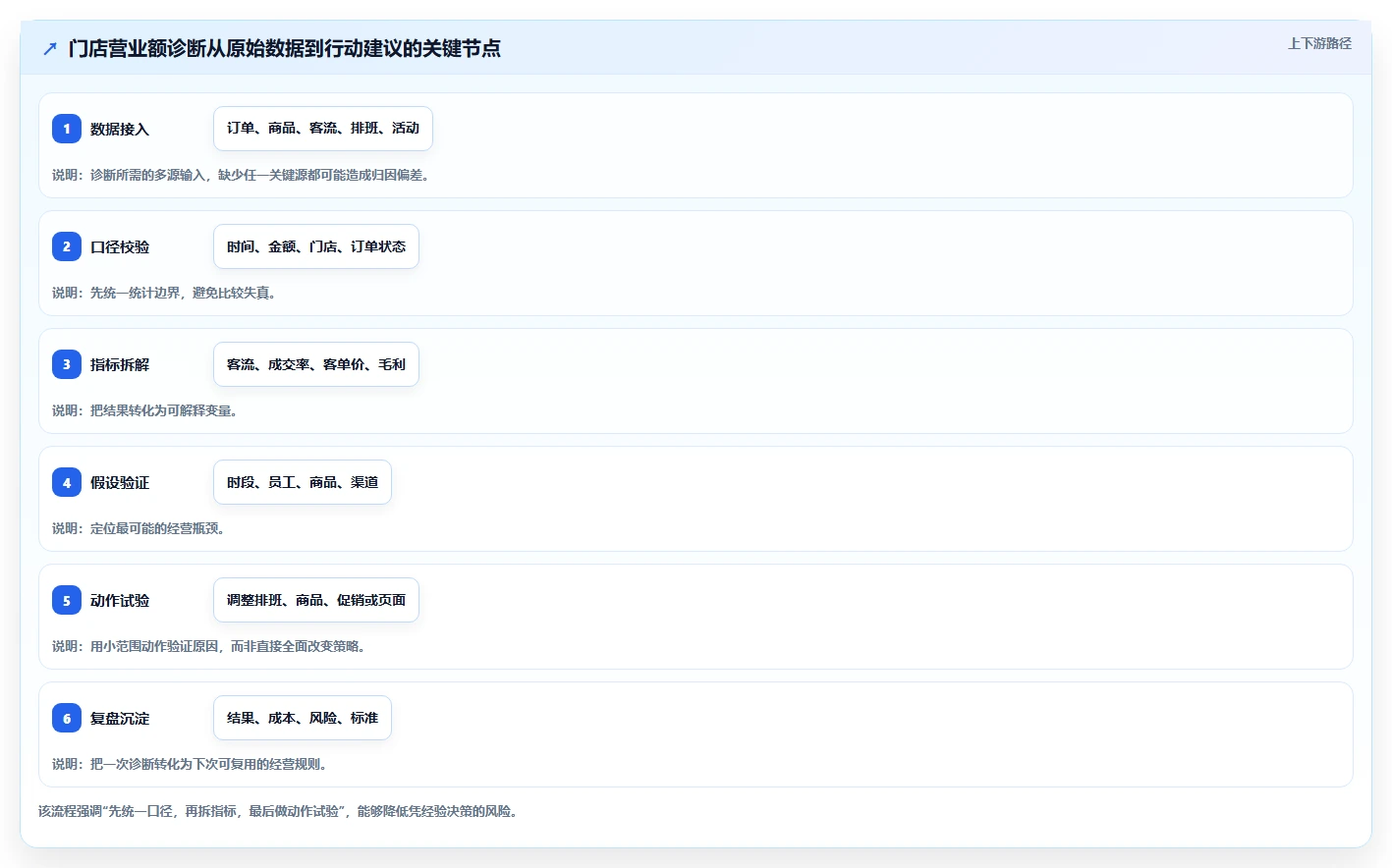Screen dimensions: 1392x868
Task: Click step number badge 1
Action: coord(67,129)
